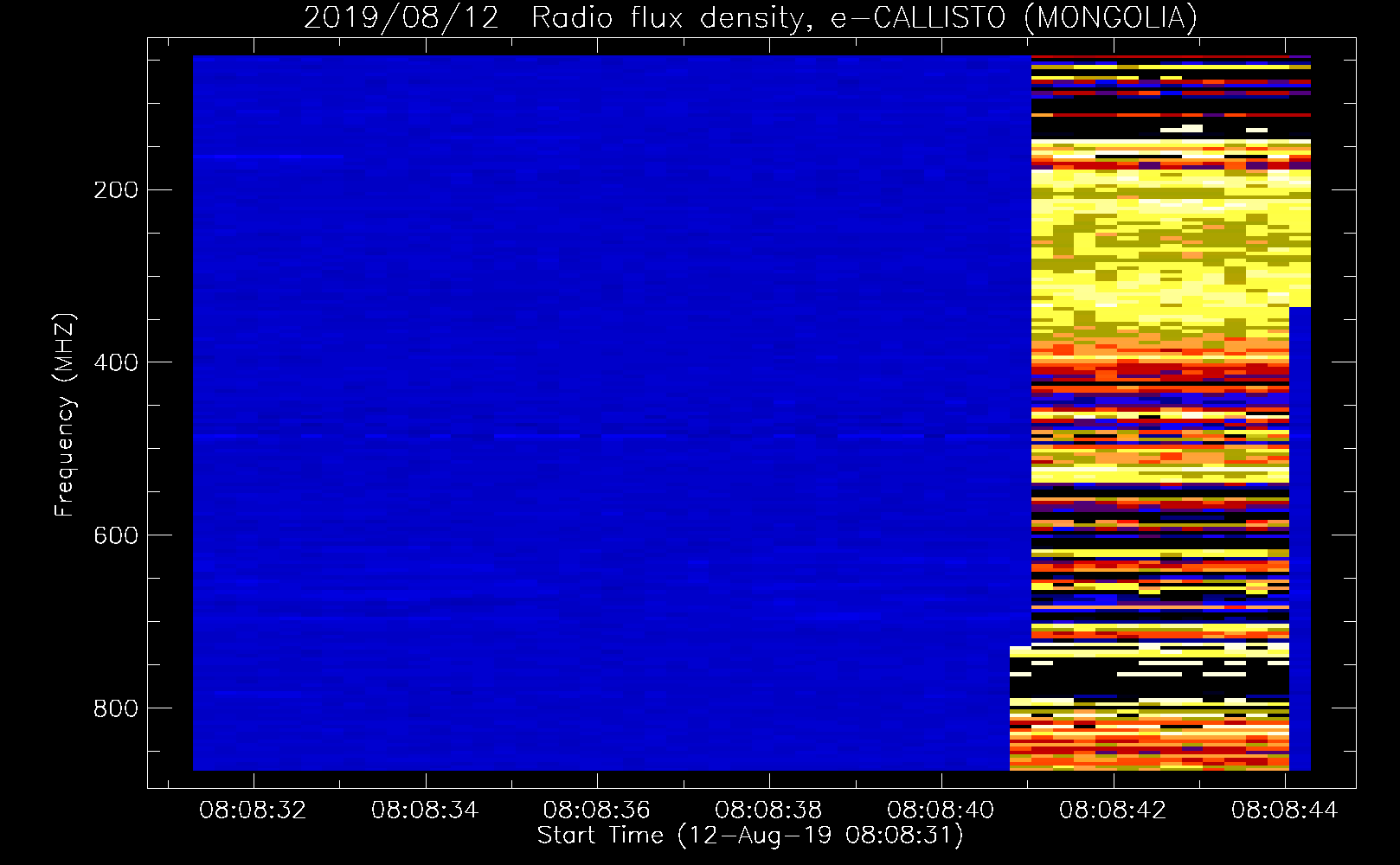The height and width of the screenshot is (865, 1400).
Task: Select frequency tick label 400
Action: (x=116, y=362)
